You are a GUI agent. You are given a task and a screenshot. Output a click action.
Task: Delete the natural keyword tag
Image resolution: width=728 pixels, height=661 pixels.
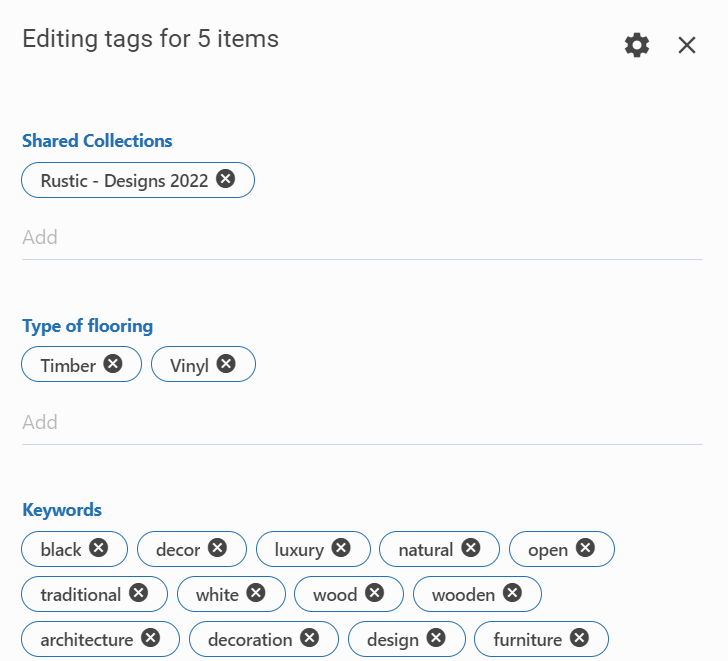[x=470, y=548]
